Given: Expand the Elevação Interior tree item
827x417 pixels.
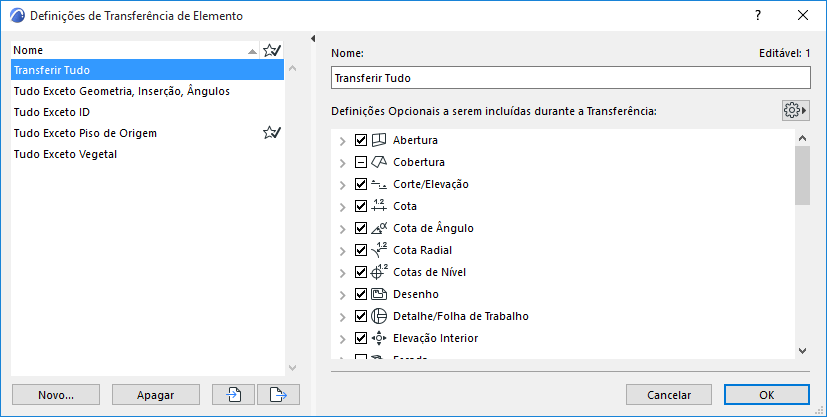Looking at the screenshot, I should pyautogui.click(x=343, y=338).
